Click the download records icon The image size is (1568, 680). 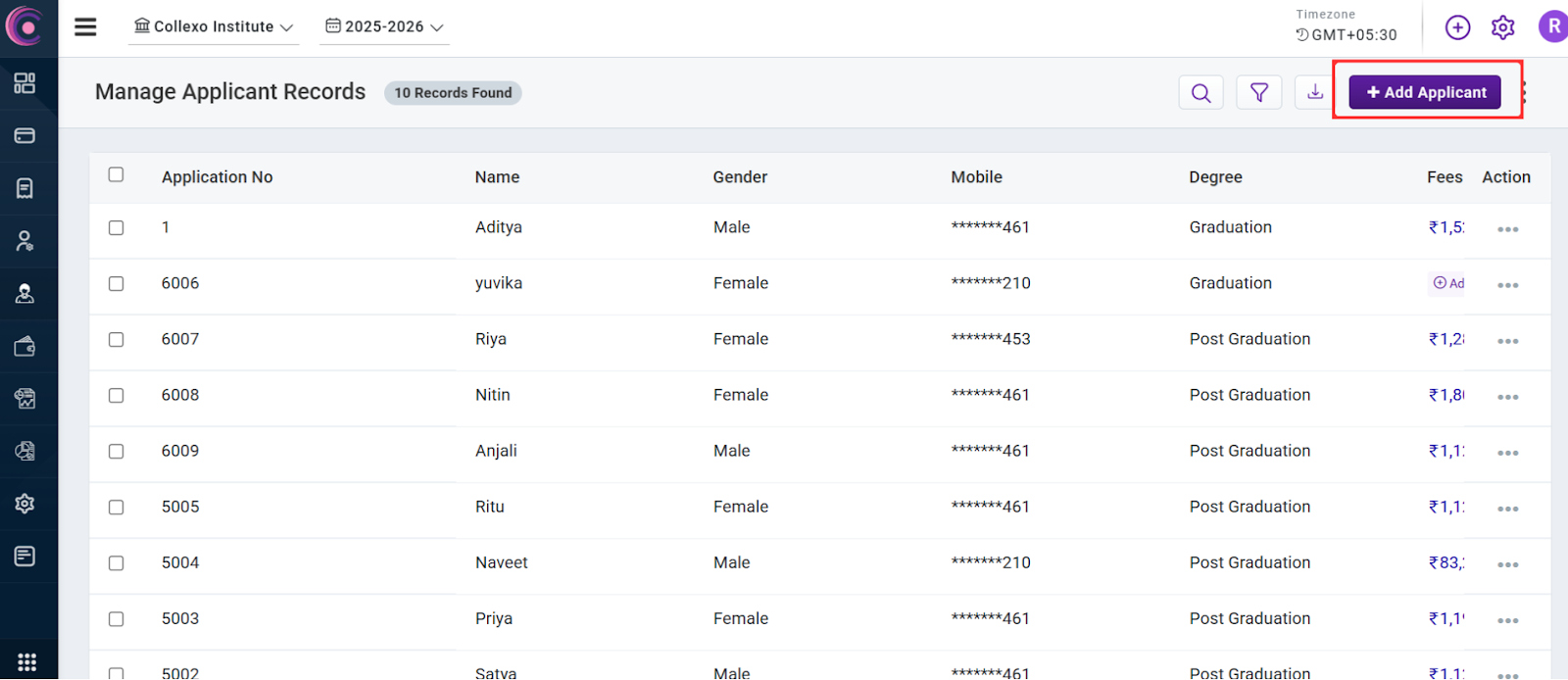1315,92
